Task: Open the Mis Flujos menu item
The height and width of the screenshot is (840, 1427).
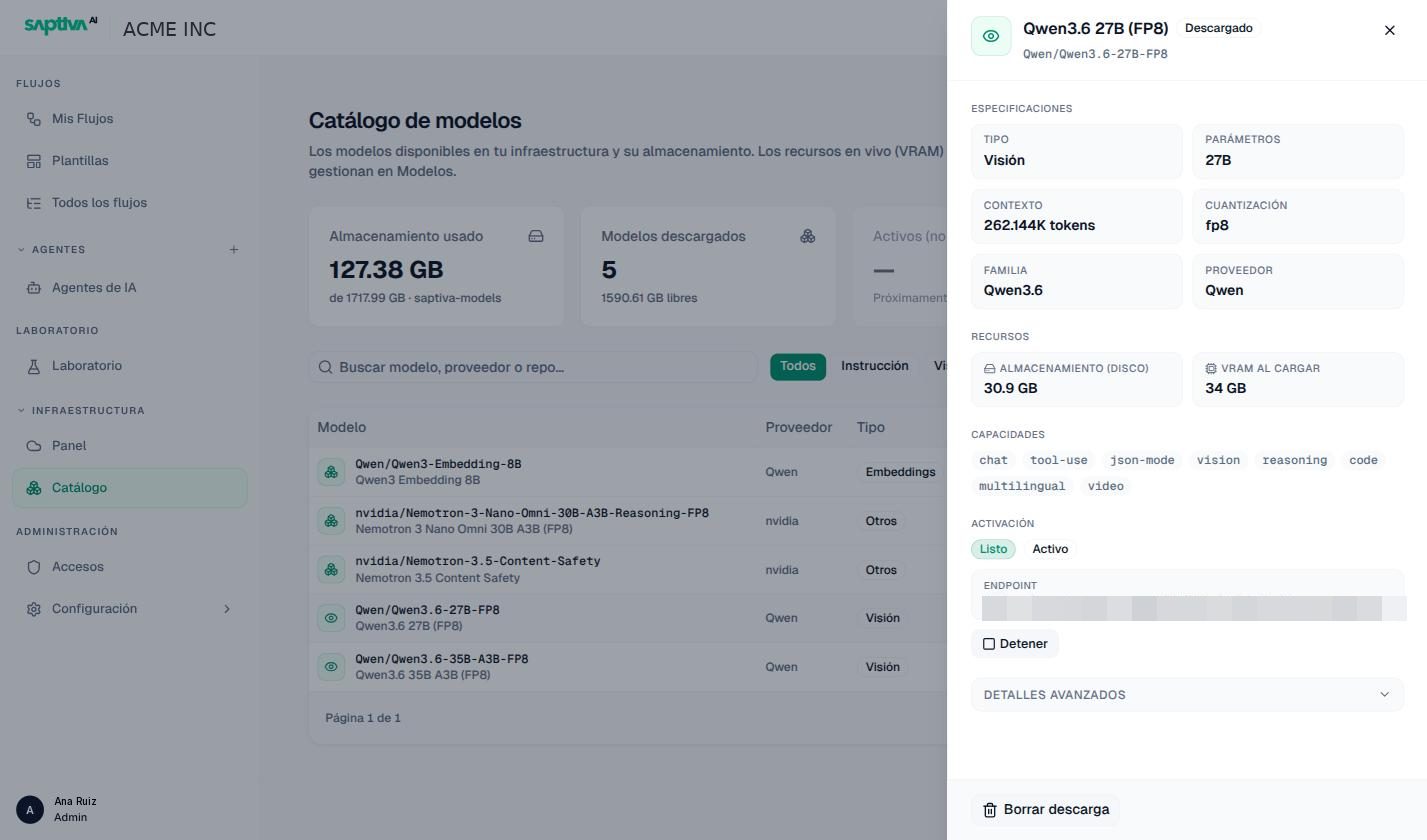Action: pyautogui.click(x=130, y=119)
